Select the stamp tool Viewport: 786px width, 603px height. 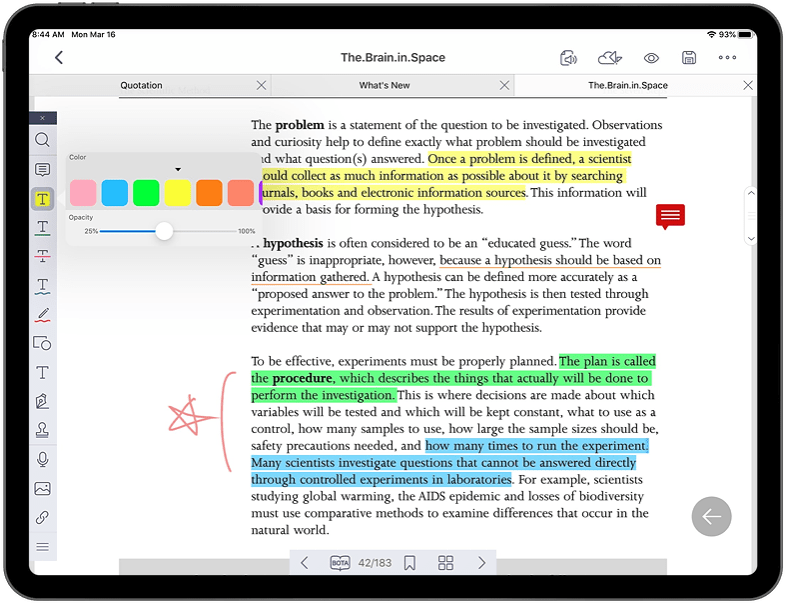coord(43,430)
